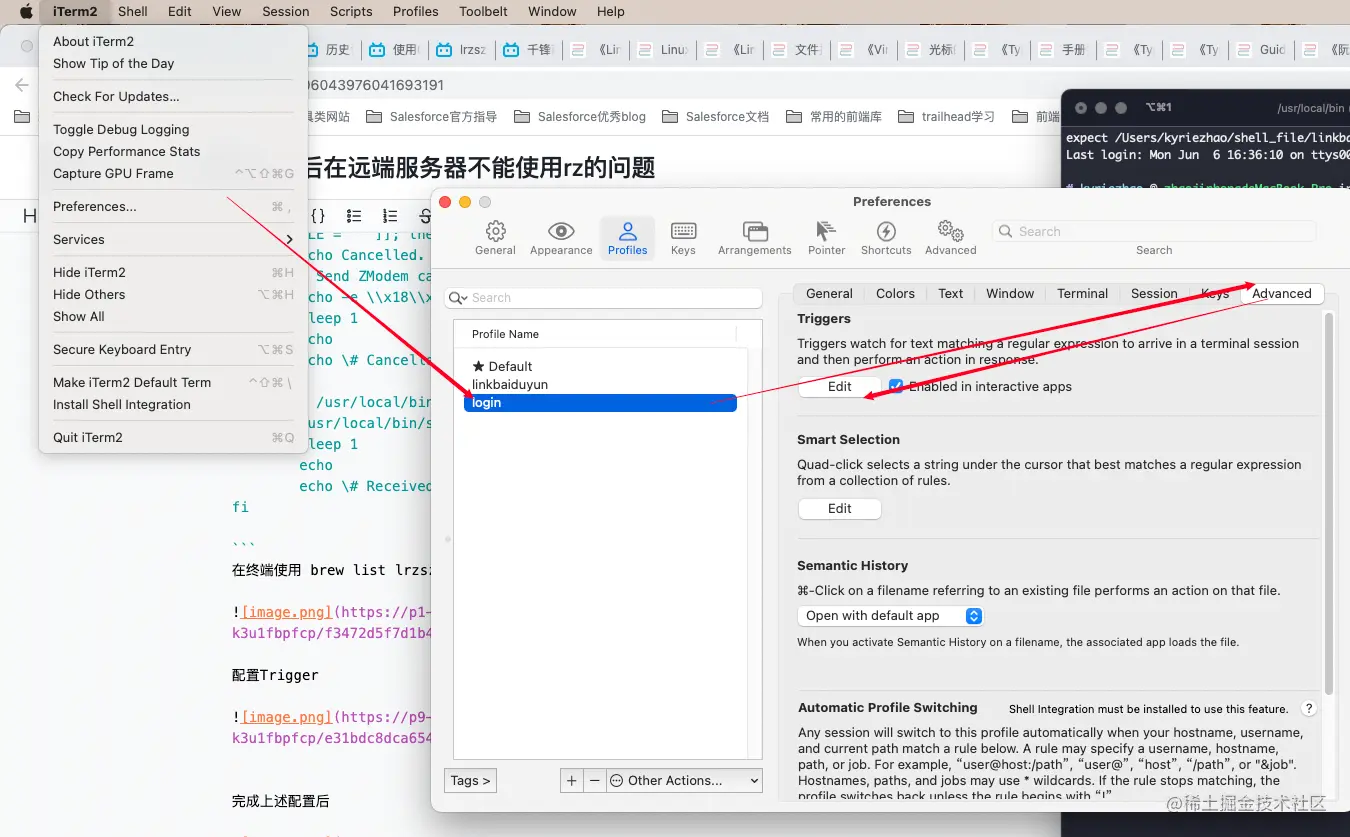
Task: Switch to profile Session tab
Action: pyautogui.click(x=1154, y=293)
